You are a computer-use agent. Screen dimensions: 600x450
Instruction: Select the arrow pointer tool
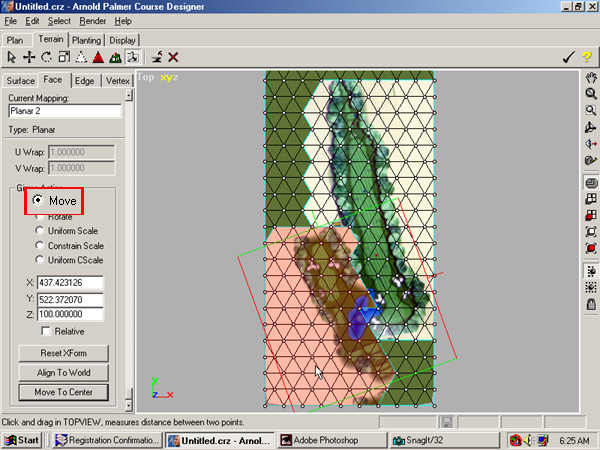tap(11, 57)
